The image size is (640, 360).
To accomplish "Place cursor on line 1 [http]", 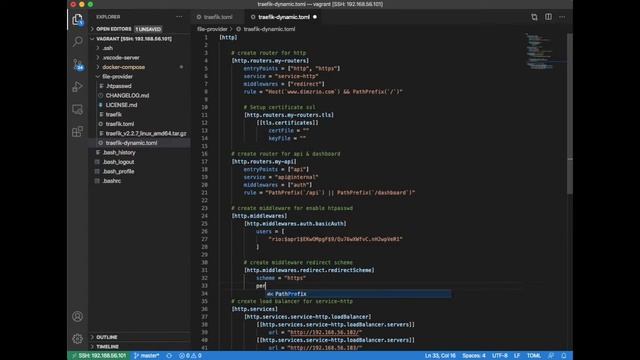I will point(228,37).
